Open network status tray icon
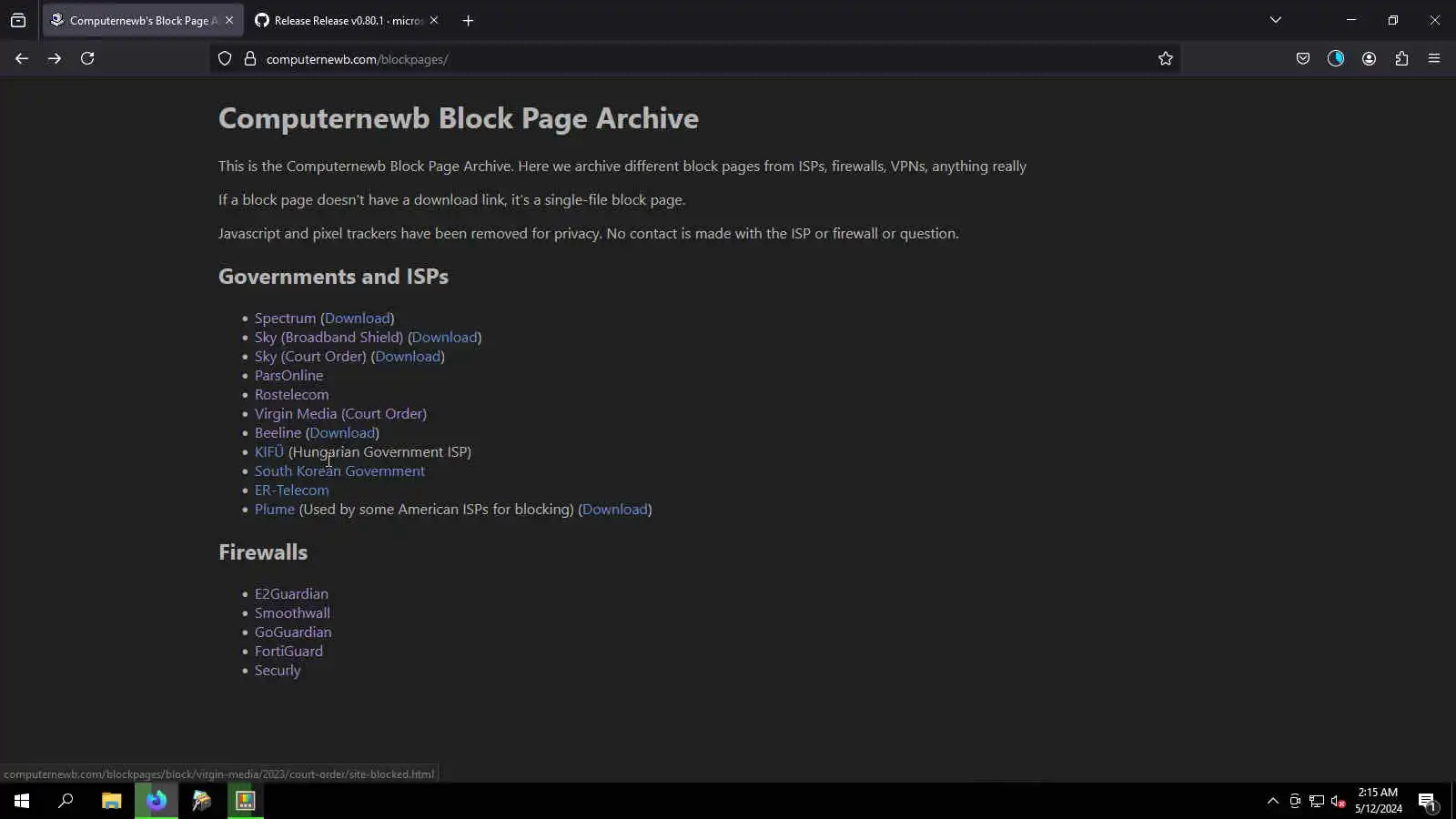The image size is (1456, 819). 1316,801
